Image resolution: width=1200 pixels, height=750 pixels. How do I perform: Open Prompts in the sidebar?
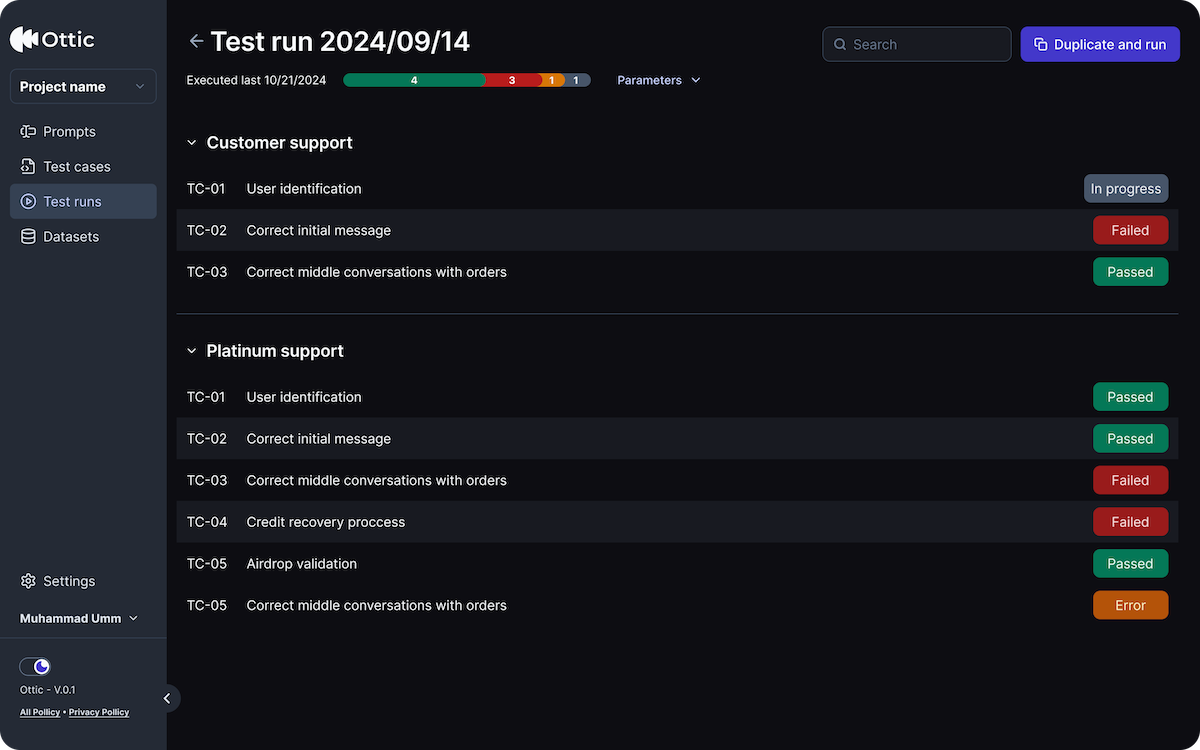click(83, 132)
